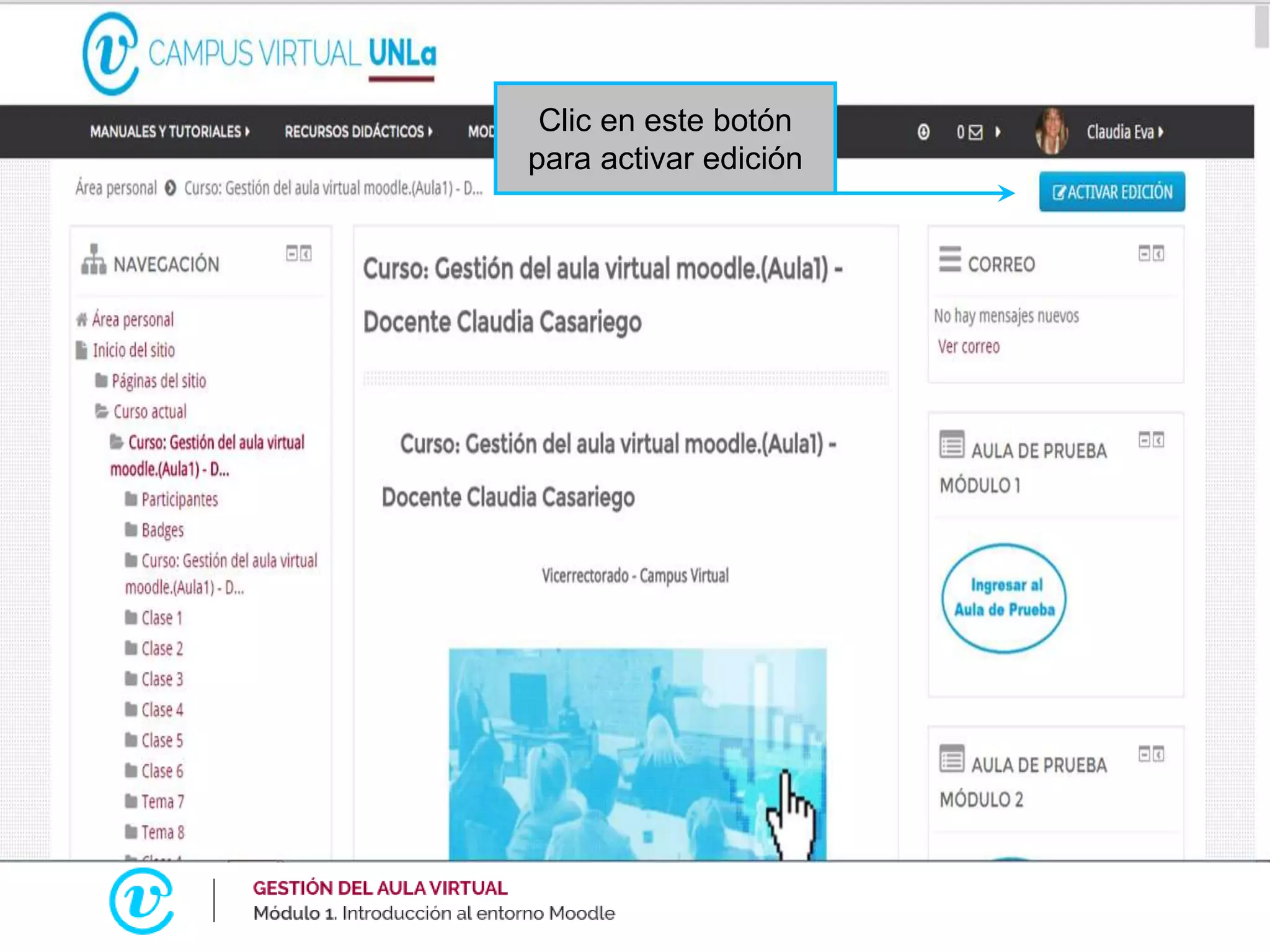Open the Manuales y Tutoriales menu
Image resolution: width=1270 pixels, height=952 pixels.
(170, 131)
